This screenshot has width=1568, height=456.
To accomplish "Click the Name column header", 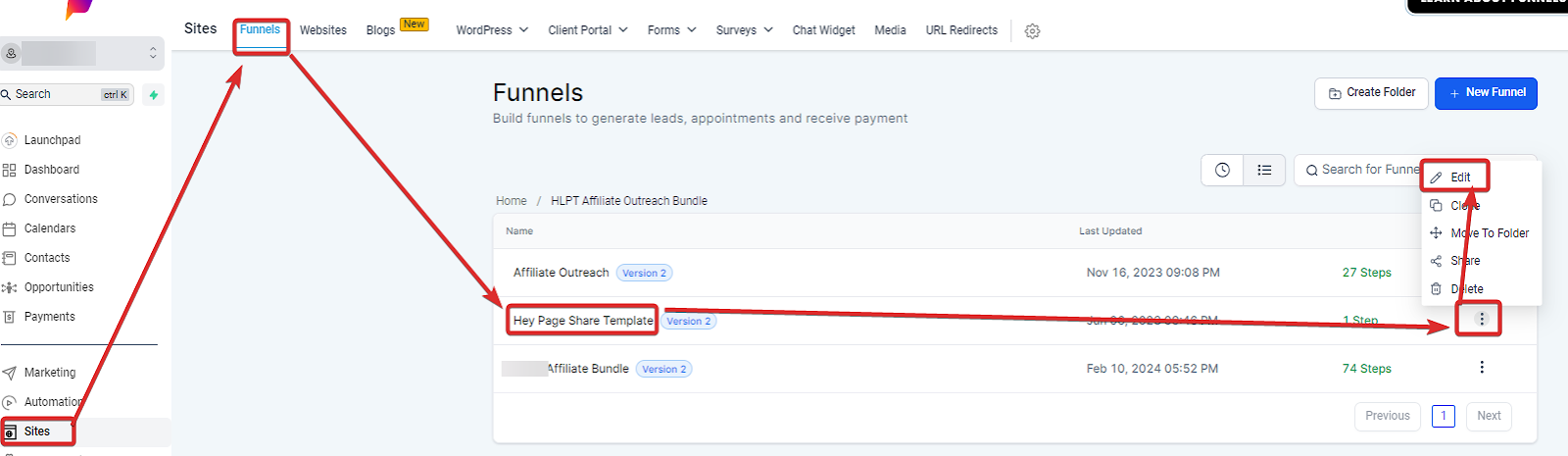I will [x=519, y=231].
